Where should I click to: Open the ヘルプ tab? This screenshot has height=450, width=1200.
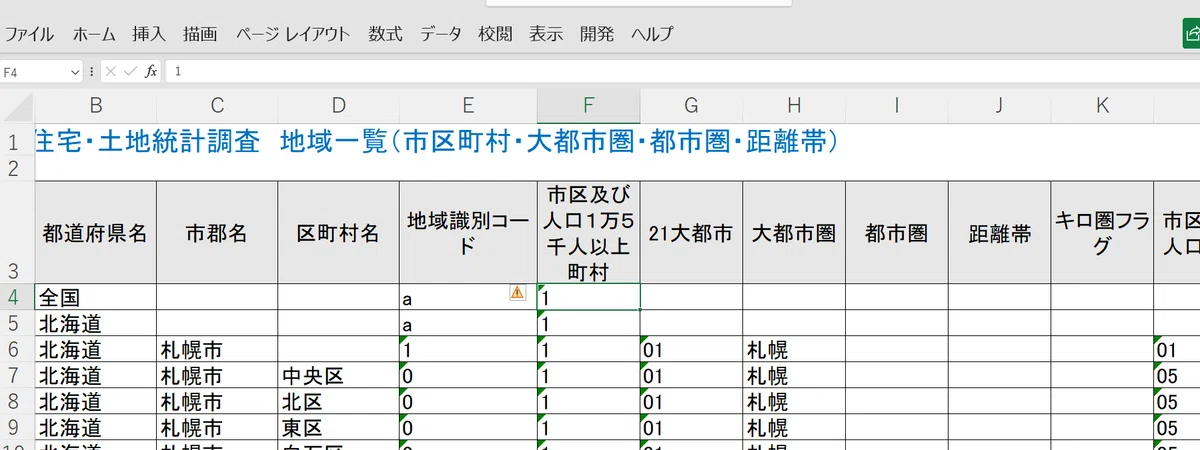tap(652, 34)
